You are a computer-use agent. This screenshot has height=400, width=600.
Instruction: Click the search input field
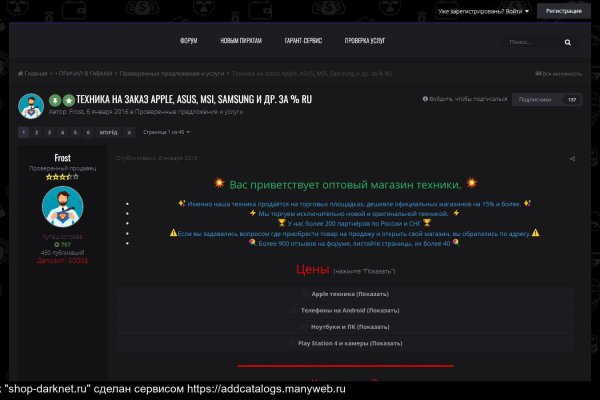coord(534,42)
